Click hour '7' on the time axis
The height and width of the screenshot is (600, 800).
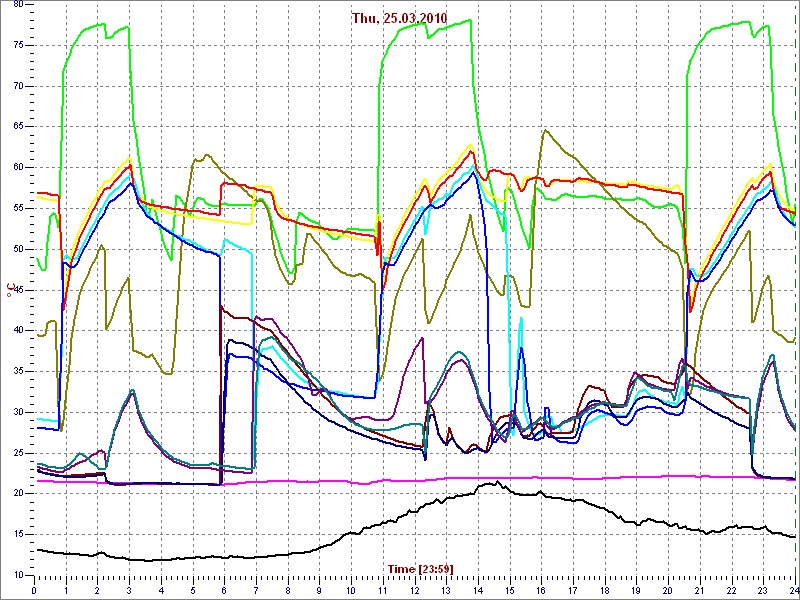point(256,590)
